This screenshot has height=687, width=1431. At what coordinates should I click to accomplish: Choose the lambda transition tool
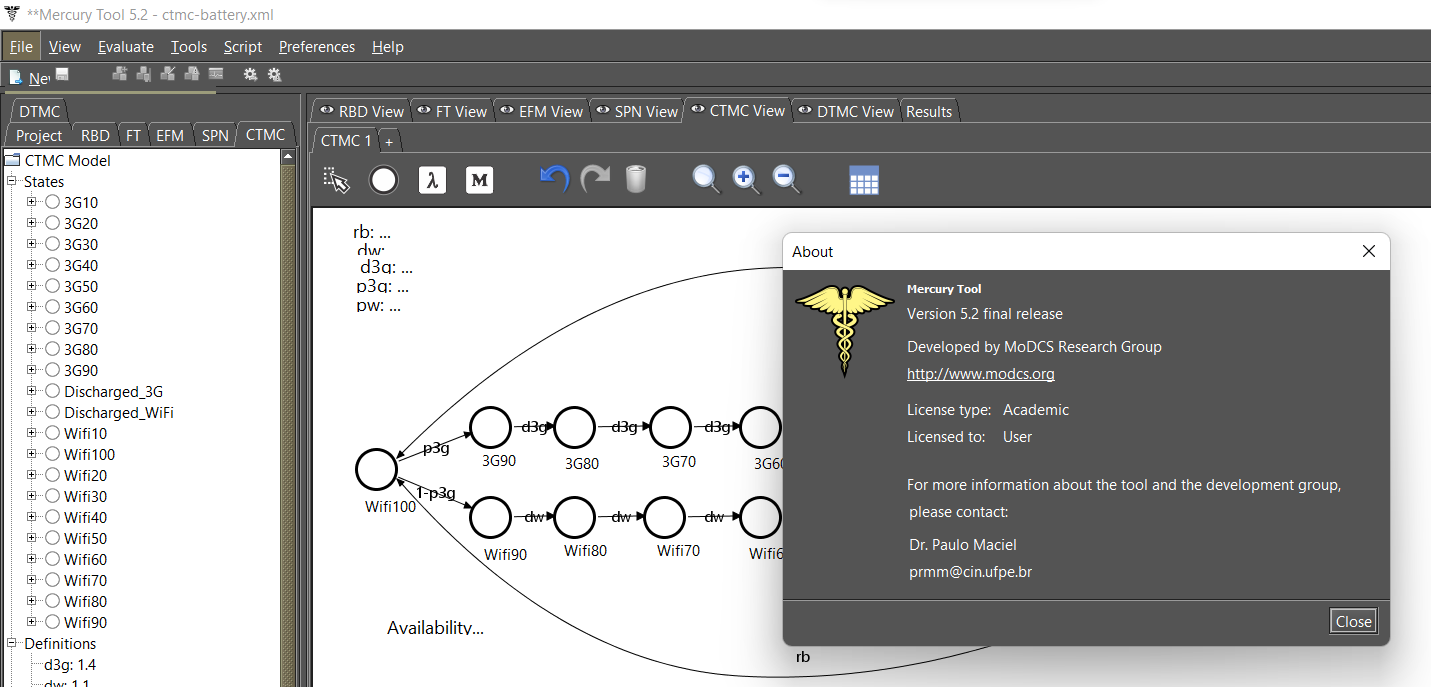coord(432,180)
